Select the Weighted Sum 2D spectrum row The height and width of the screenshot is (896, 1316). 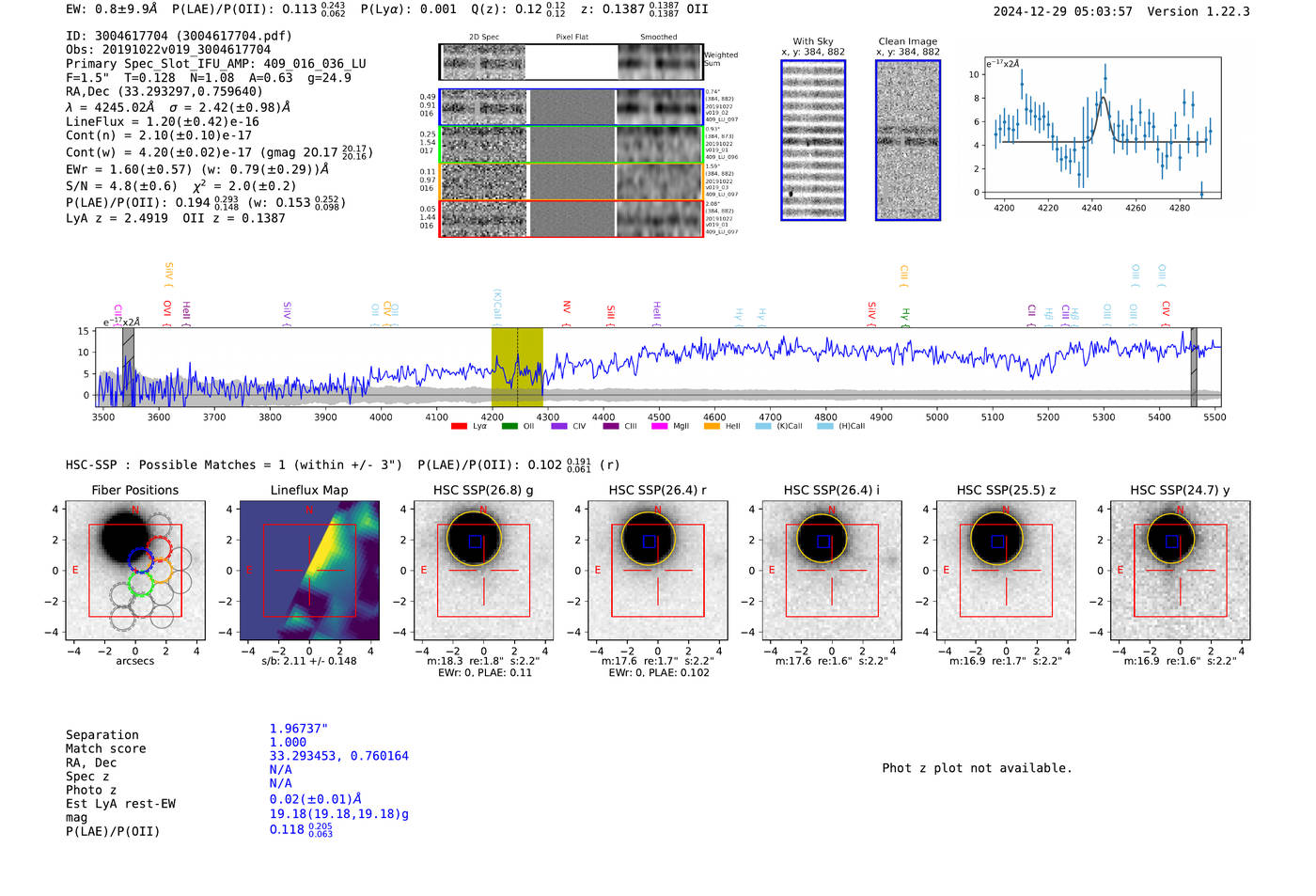click(x=572, y=62)
